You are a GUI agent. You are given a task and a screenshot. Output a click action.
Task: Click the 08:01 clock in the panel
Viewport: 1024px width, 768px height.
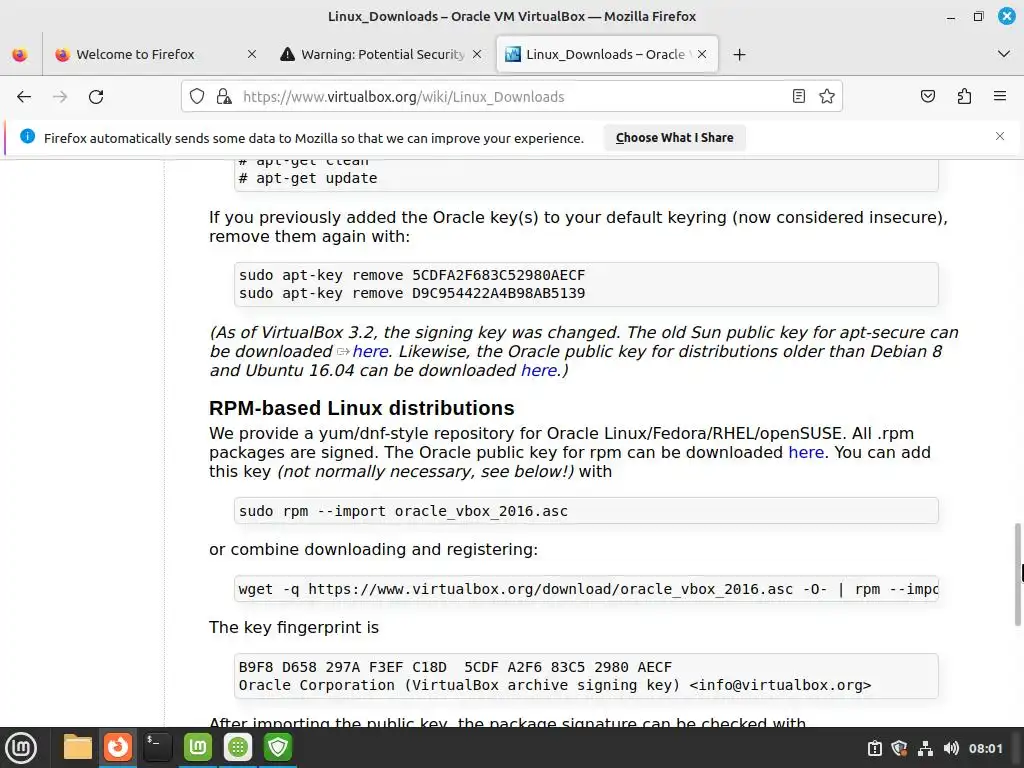coord(985,748)
